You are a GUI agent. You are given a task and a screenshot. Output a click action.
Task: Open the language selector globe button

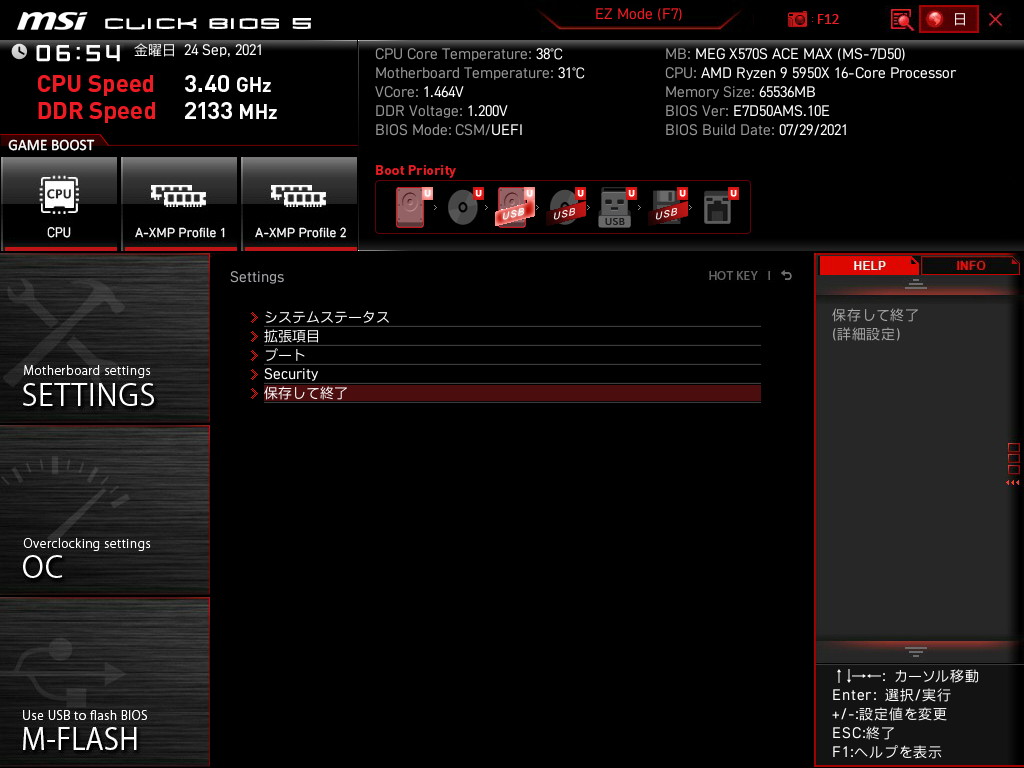949,19
